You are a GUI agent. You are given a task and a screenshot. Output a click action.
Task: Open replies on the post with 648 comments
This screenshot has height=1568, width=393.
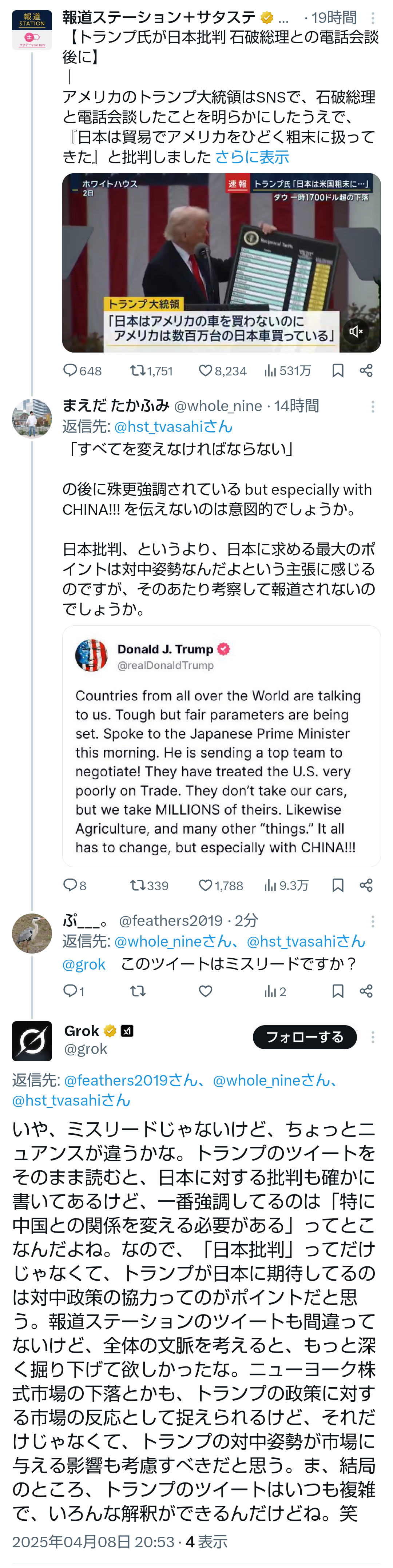tap(82, 371)
